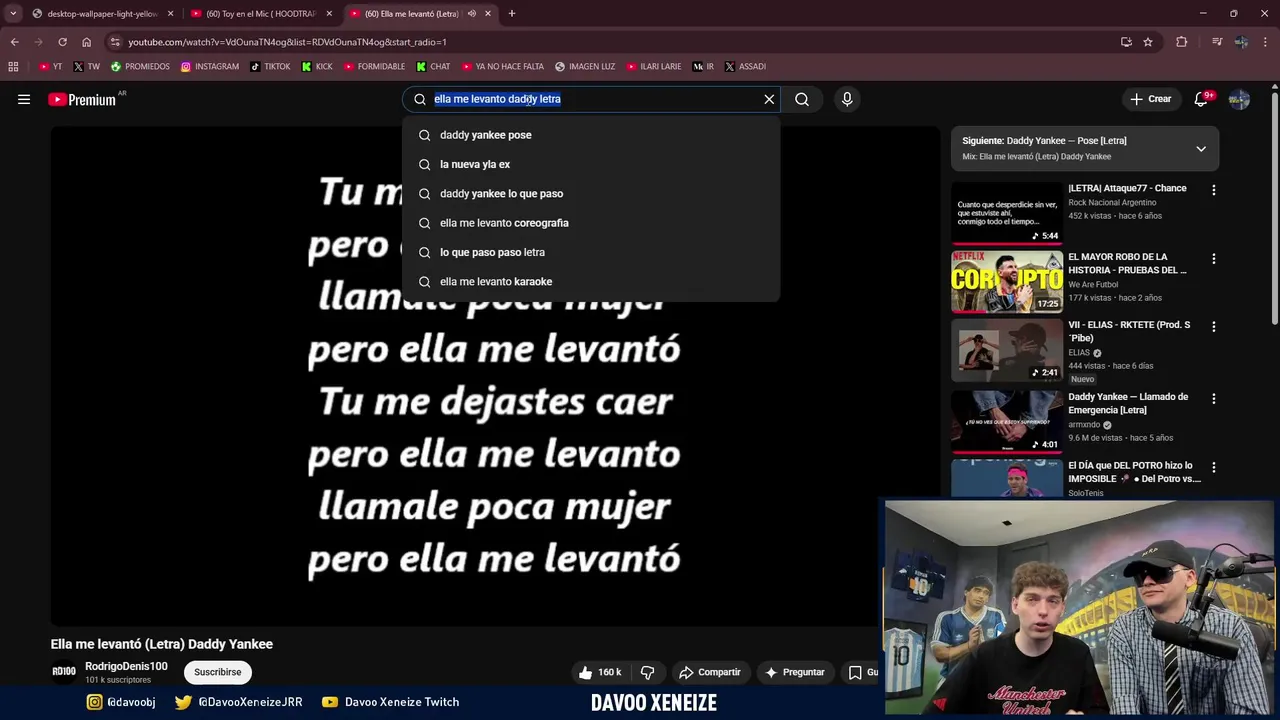Run search with the magnifier button
Image resolution: width=1280 pixels, height=720 pixels.
point(802,99)
